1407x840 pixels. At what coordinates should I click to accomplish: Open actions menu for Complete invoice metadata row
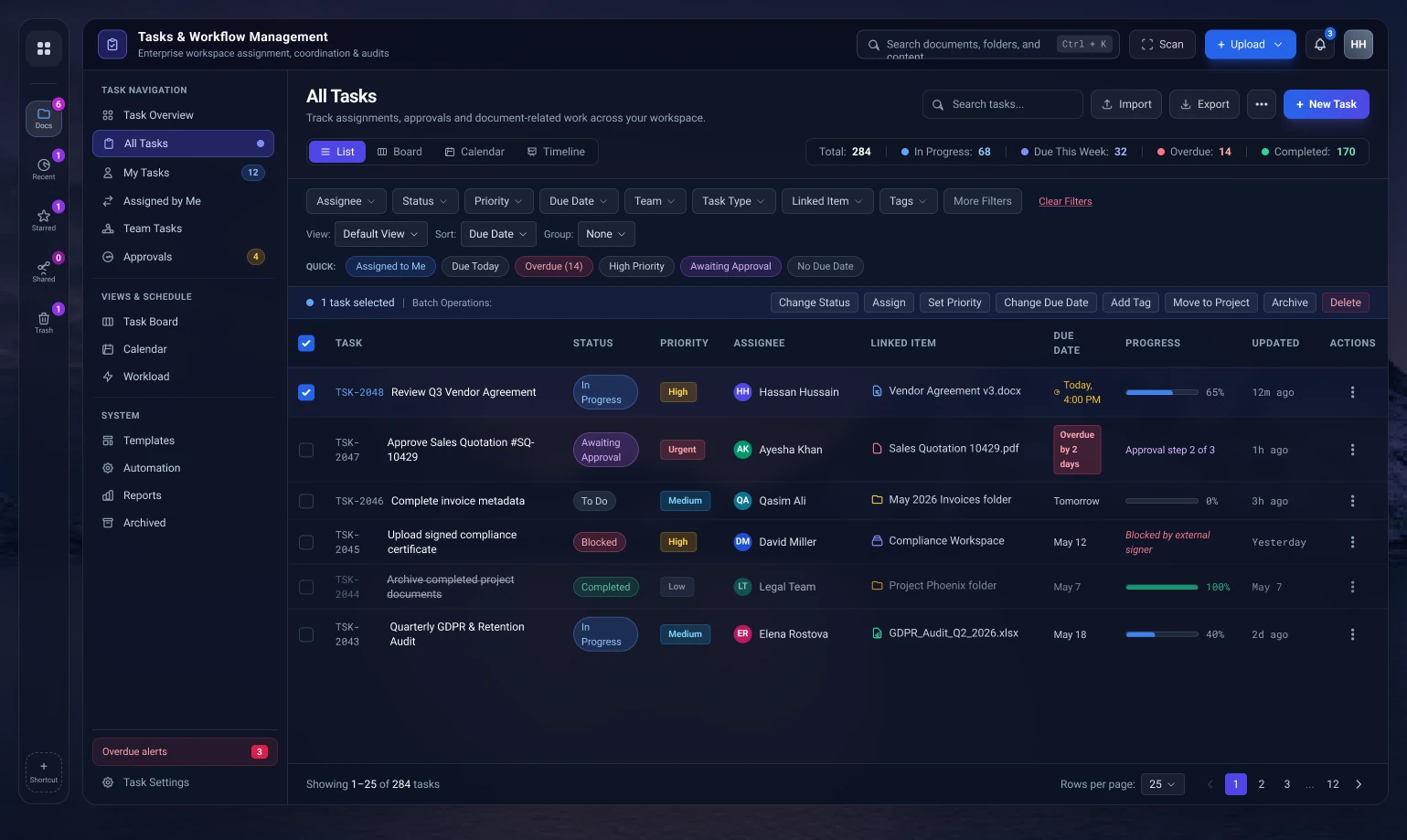[x=1352, y=501]
